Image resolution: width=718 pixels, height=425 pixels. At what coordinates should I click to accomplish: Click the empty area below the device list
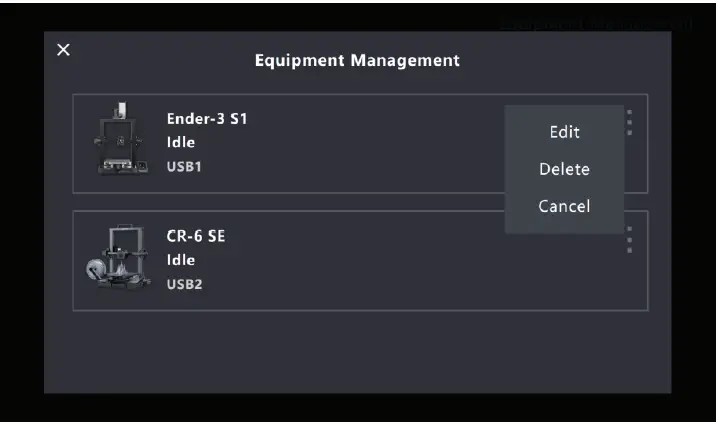click(x=358, y=350)
